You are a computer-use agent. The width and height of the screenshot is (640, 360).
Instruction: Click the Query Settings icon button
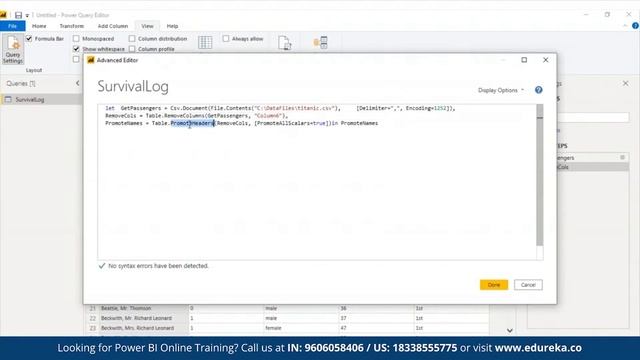click(13, 49)
